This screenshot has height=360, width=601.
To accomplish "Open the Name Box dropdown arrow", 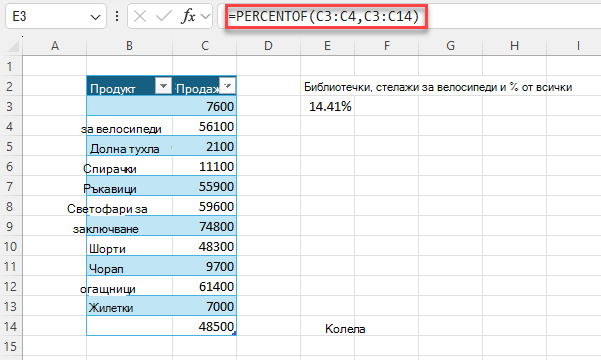I will 95,17.
